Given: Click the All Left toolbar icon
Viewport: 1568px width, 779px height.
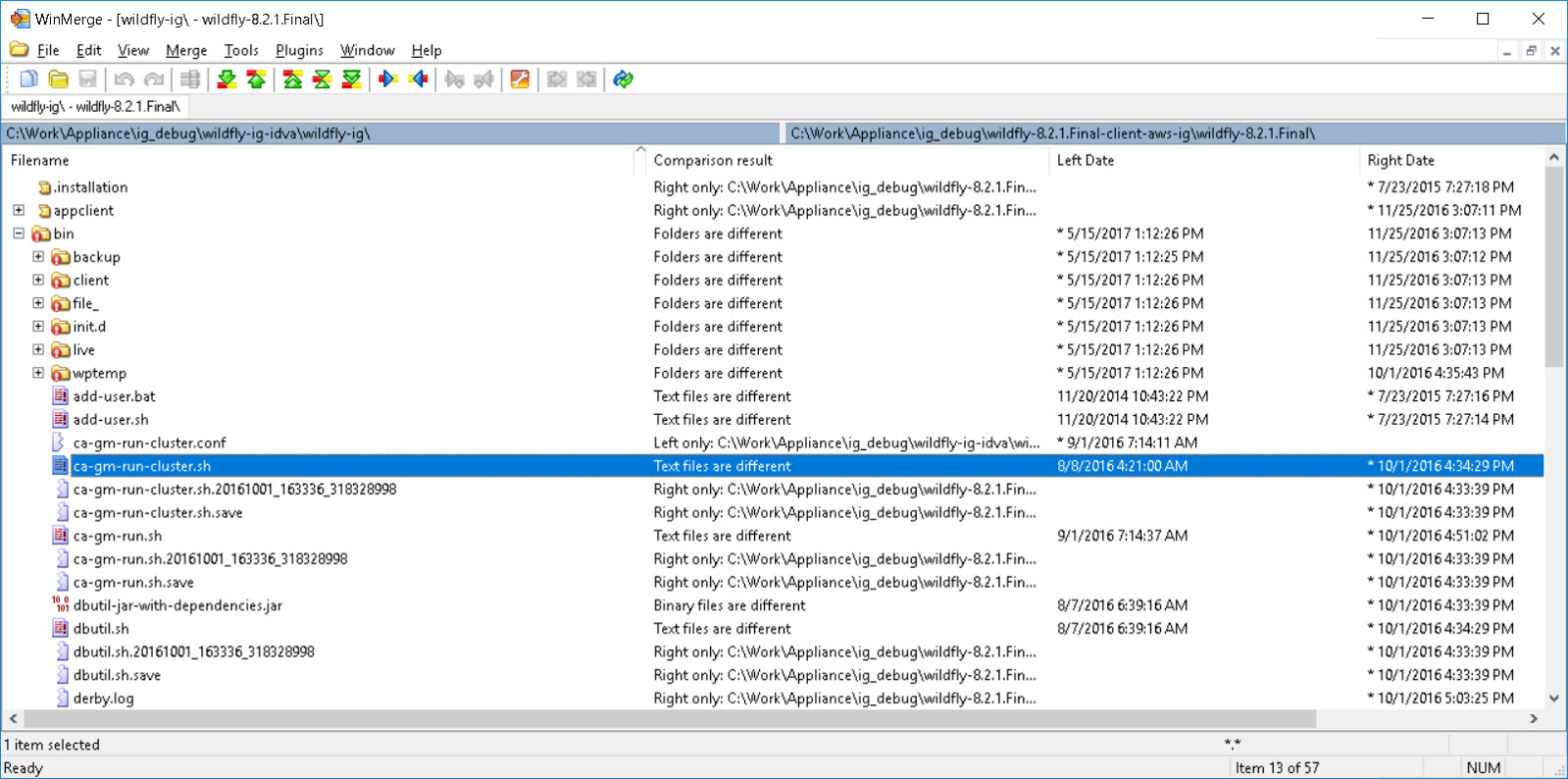Looking at the screenshot, I should pos(586,79).
